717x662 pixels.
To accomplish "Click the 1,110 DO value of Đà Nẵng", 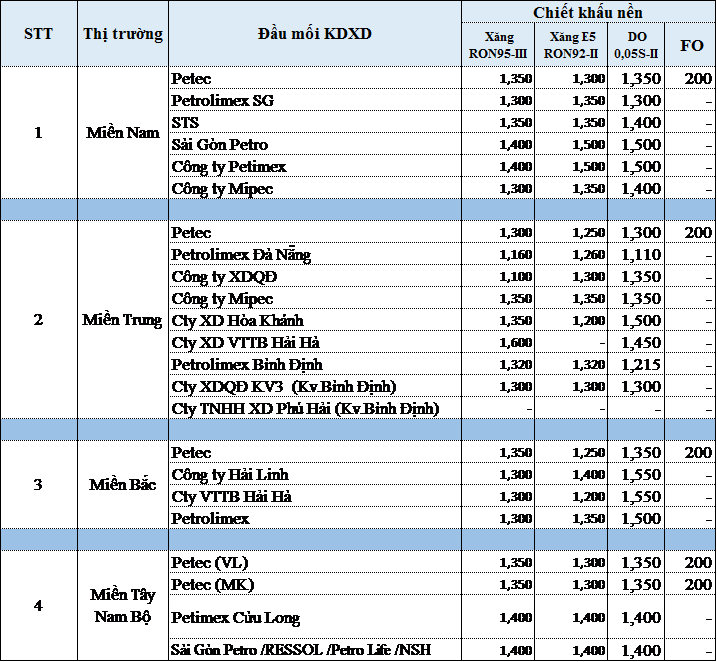I will coord(636,254).
